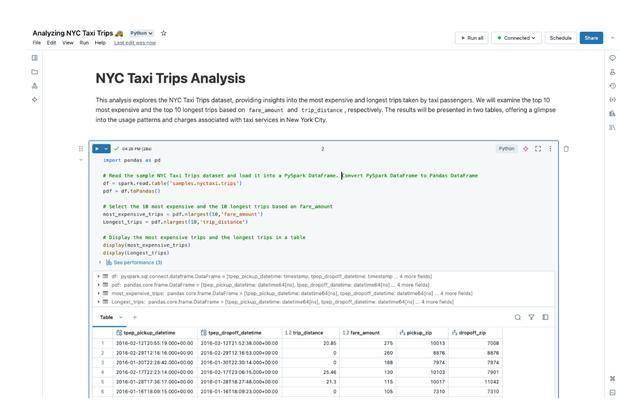This screenshot has width=640, height=415.
Task: Open the View menu
Action: pos(68,43)
